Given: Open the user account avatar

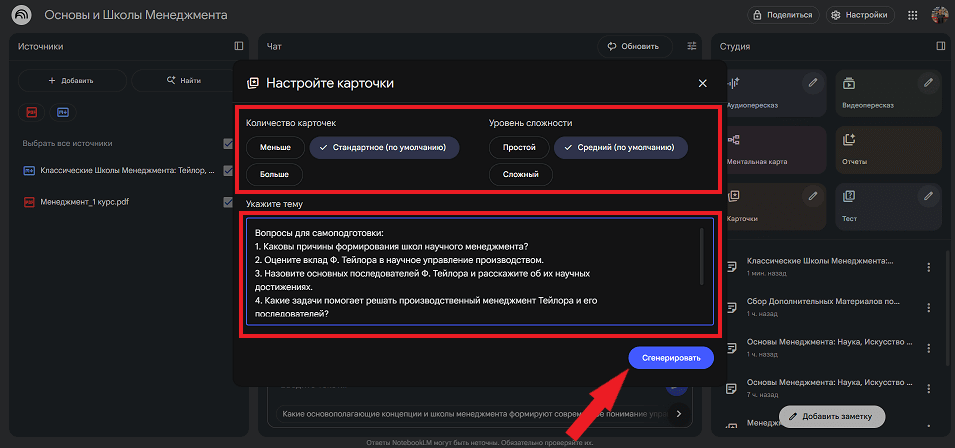Looking at the screenshot, I should point(940,15).
